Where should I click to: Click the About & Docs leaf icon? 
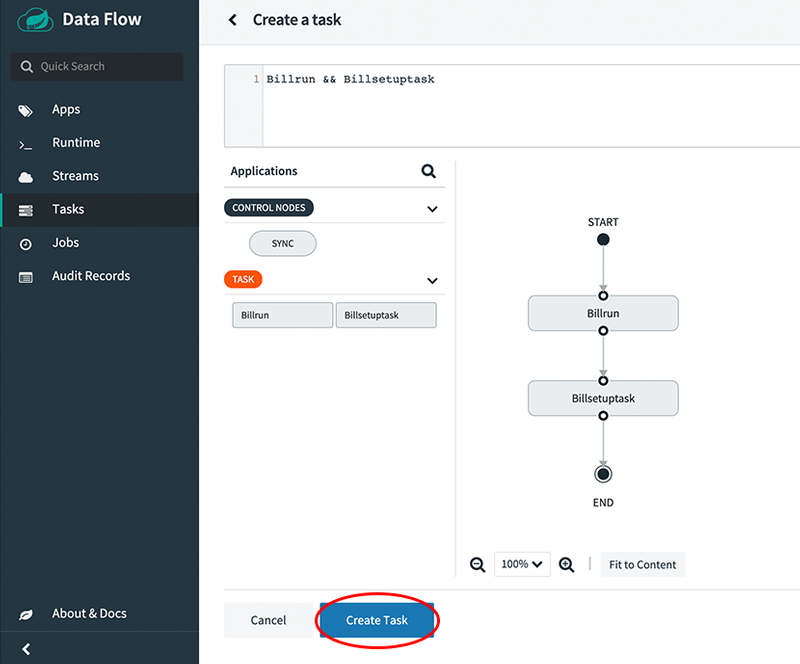26,615
